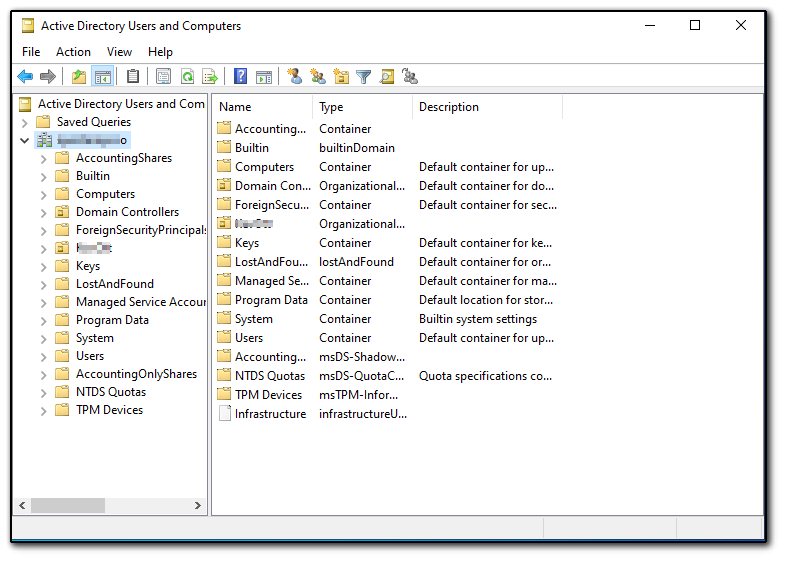Select AccountingOnlyShares in the tree
The image size is (785, 561).
coord(136,374)
